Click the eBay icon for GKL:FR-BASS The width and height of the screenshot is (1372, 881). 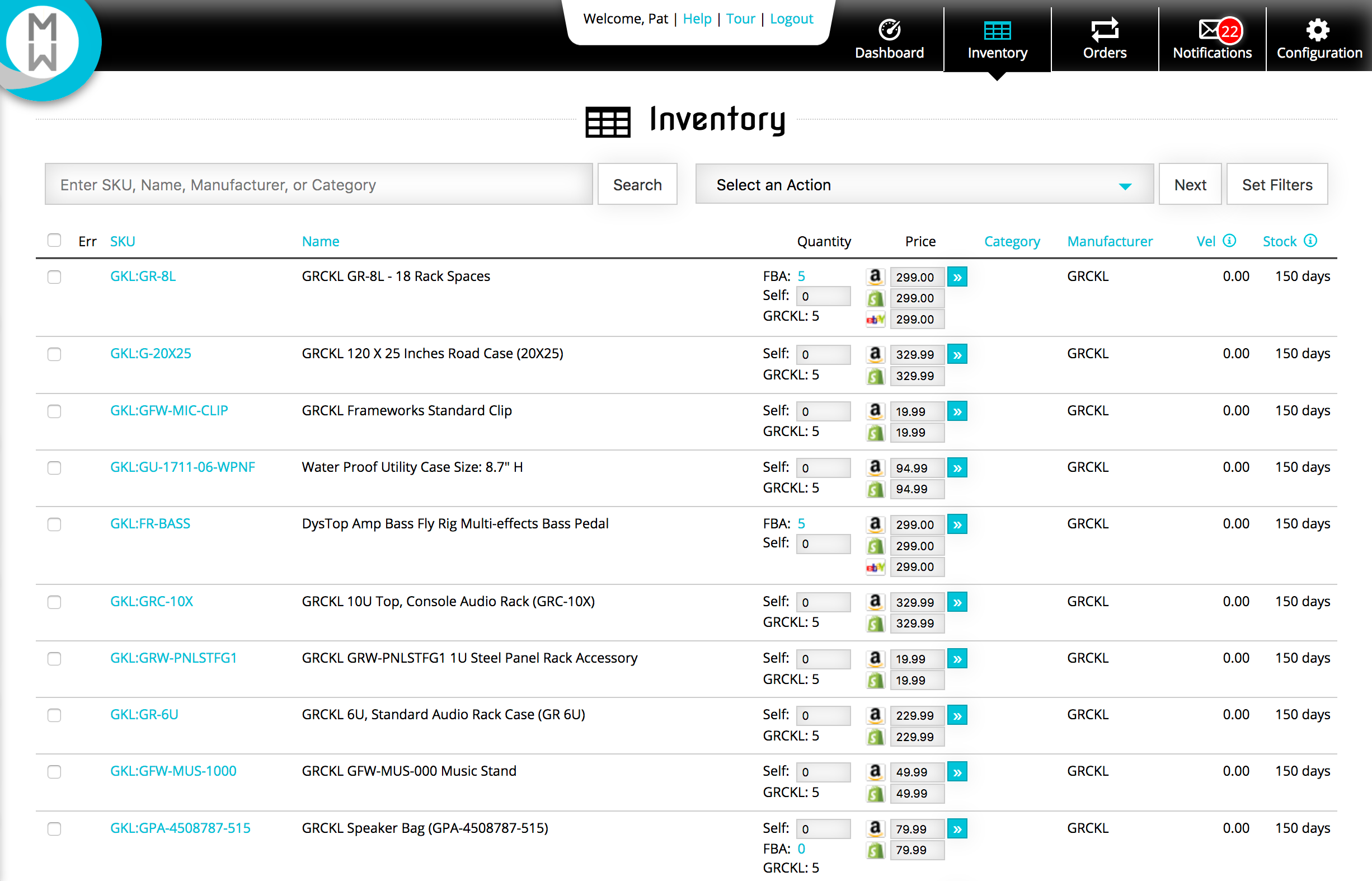tap(875, 567)
